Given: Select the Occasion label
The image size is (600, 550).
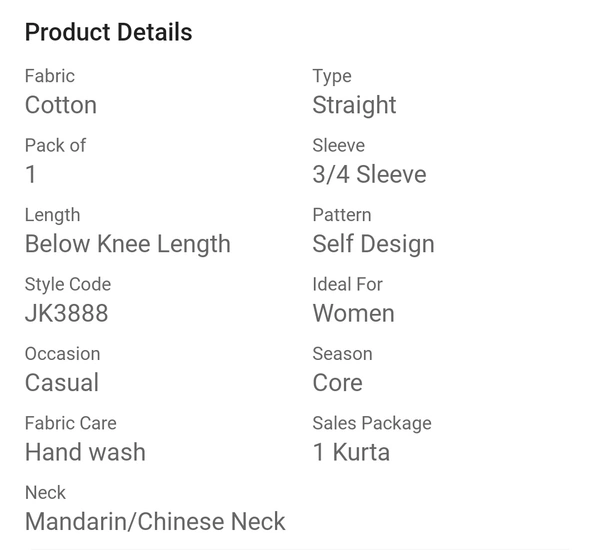Looking at the screenshot, I should [63, 354].
